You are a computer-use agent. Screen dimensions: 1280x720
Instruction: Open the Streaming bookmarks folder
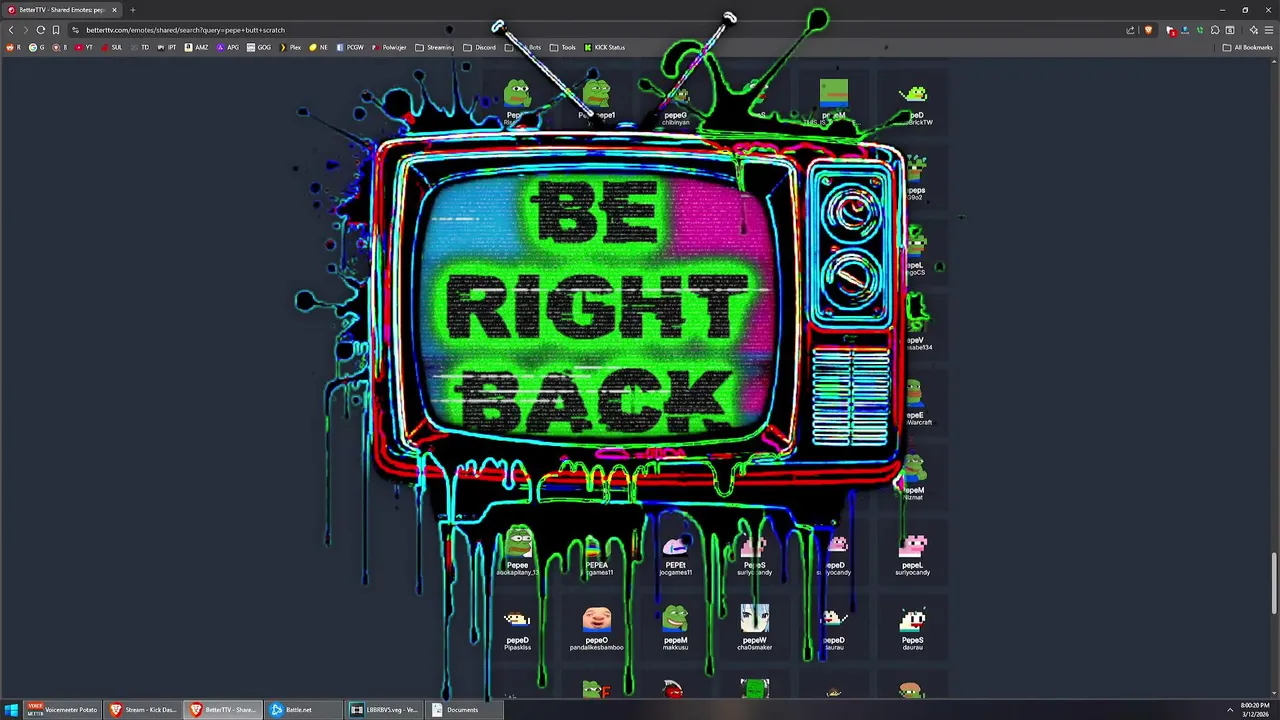click(x=434, y=47)
